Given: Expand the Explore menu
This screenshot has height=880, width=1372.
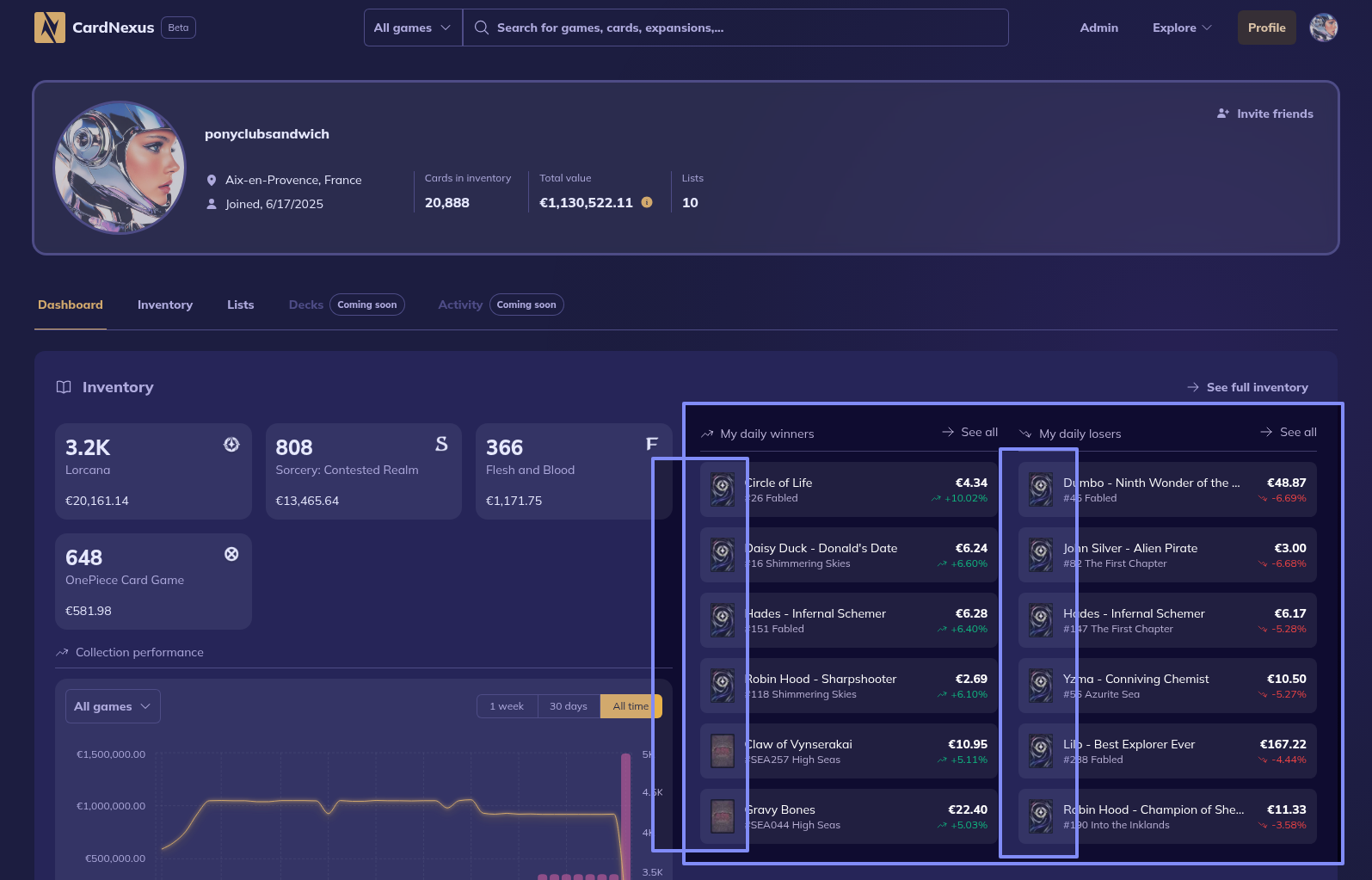Looking at the screenshot, I should tap(1182, 28).
